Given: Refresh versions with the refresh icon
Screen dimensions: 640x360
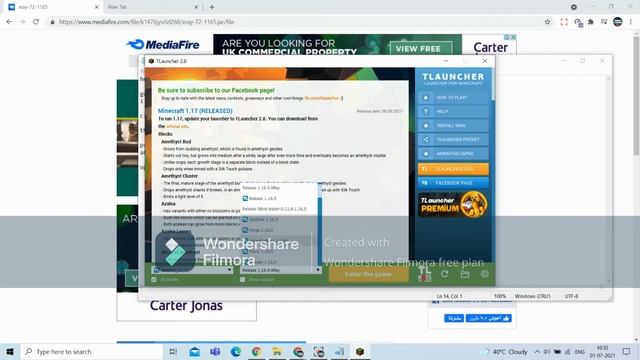Looking at the screenshot, I should pyautogui.click(x=444, y=274).
